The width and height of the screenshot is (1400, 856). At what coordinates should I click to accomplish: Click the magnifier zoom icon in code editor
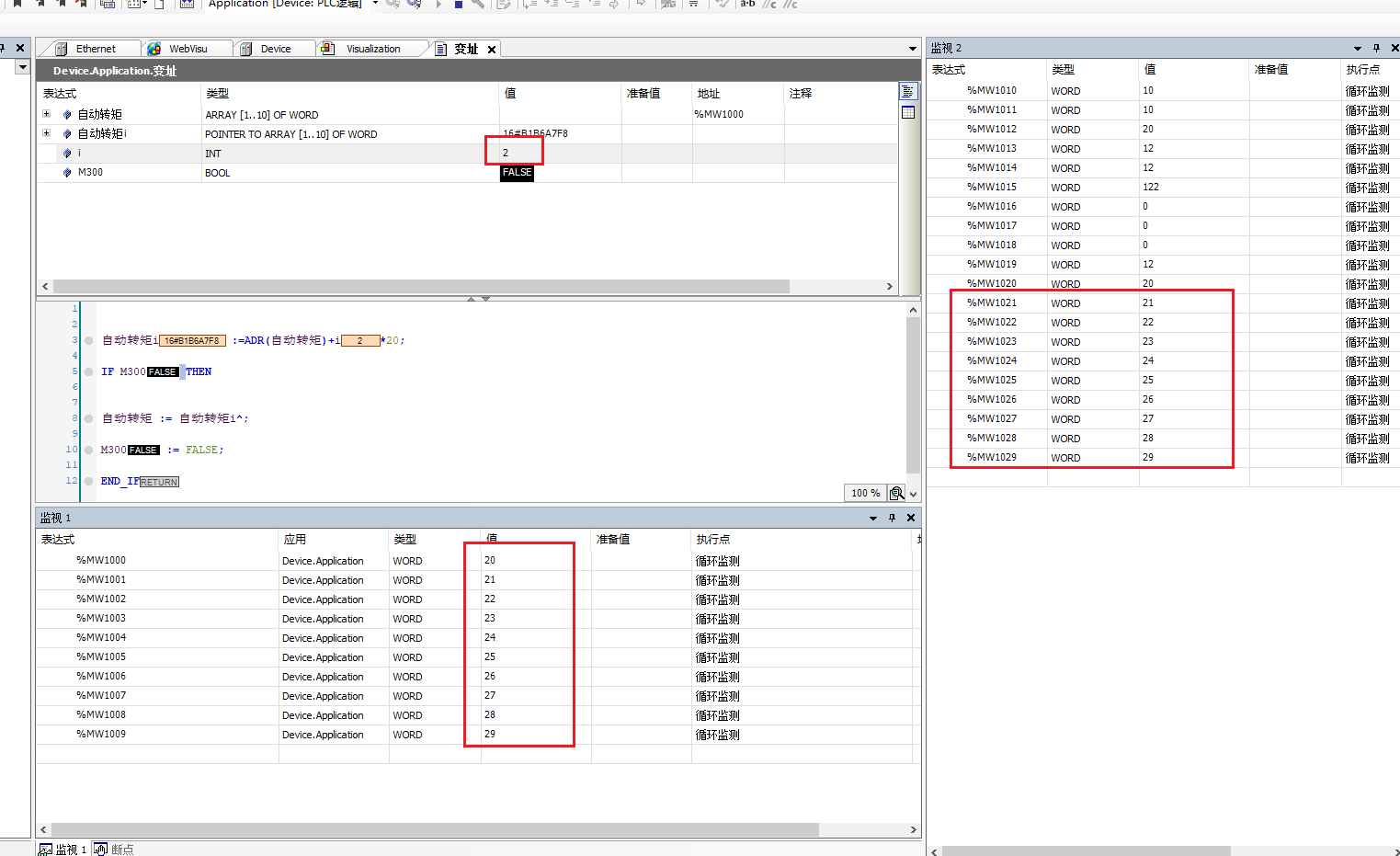click(896, 493)
